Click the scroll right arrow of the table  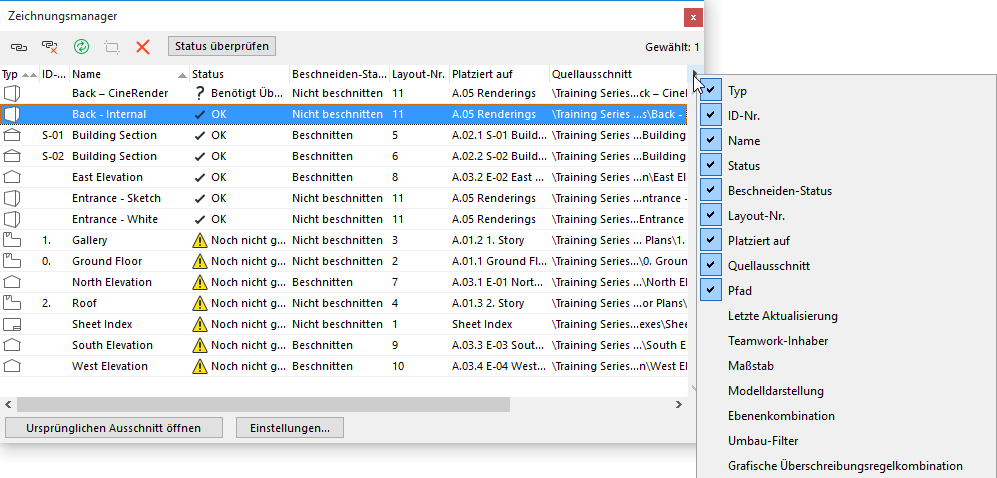tap(679, 404)
